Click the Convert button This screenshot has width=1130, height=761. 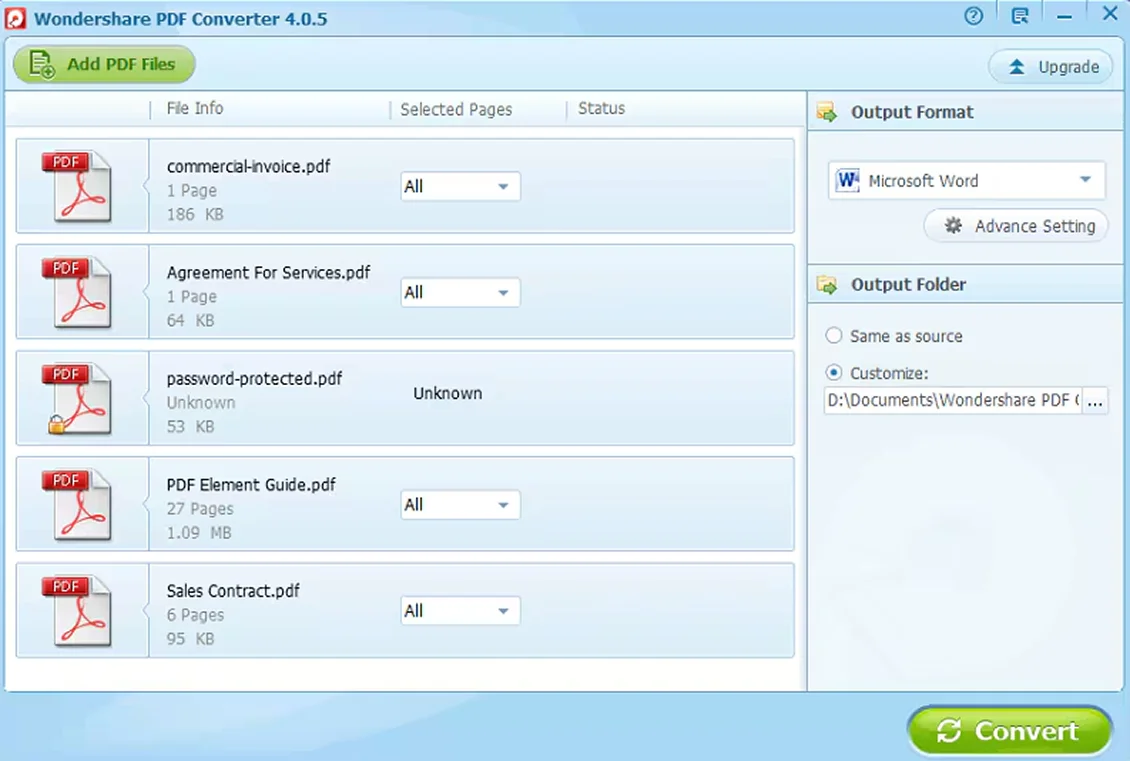[1010, 730]
